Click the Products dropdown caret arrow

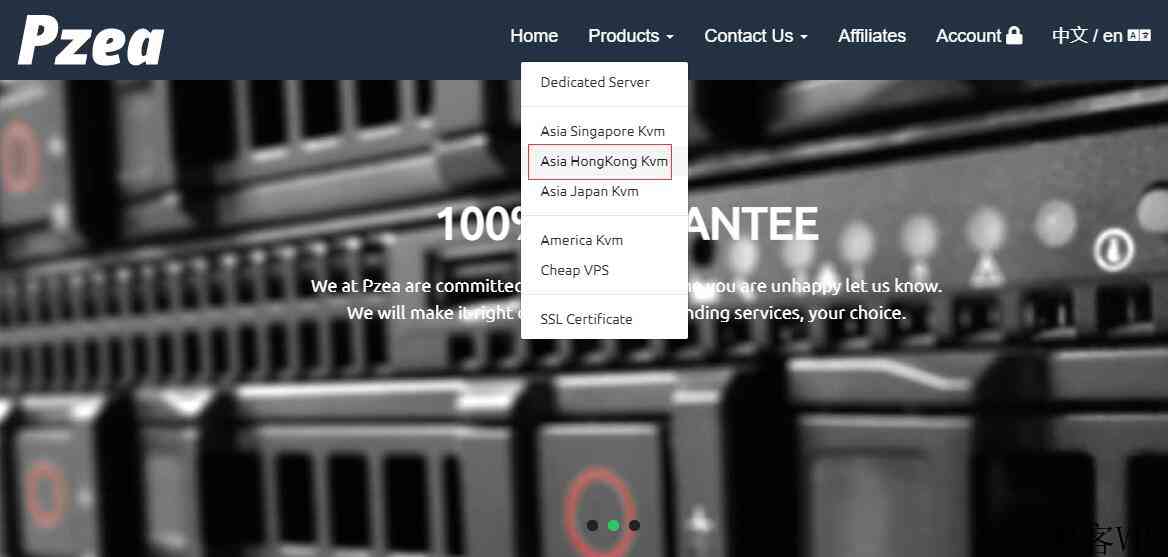pyautogui.click(x=670, y=37)
